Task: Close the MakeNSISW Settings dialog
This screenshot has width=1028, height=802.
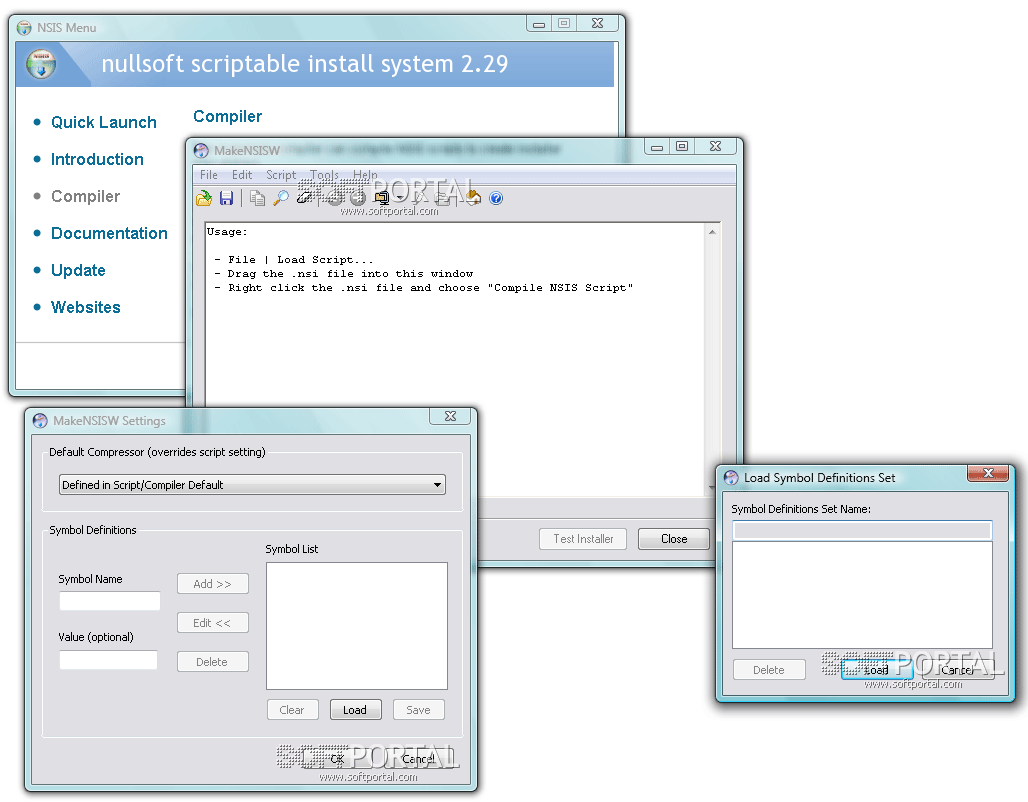Action: click(450, 416)
